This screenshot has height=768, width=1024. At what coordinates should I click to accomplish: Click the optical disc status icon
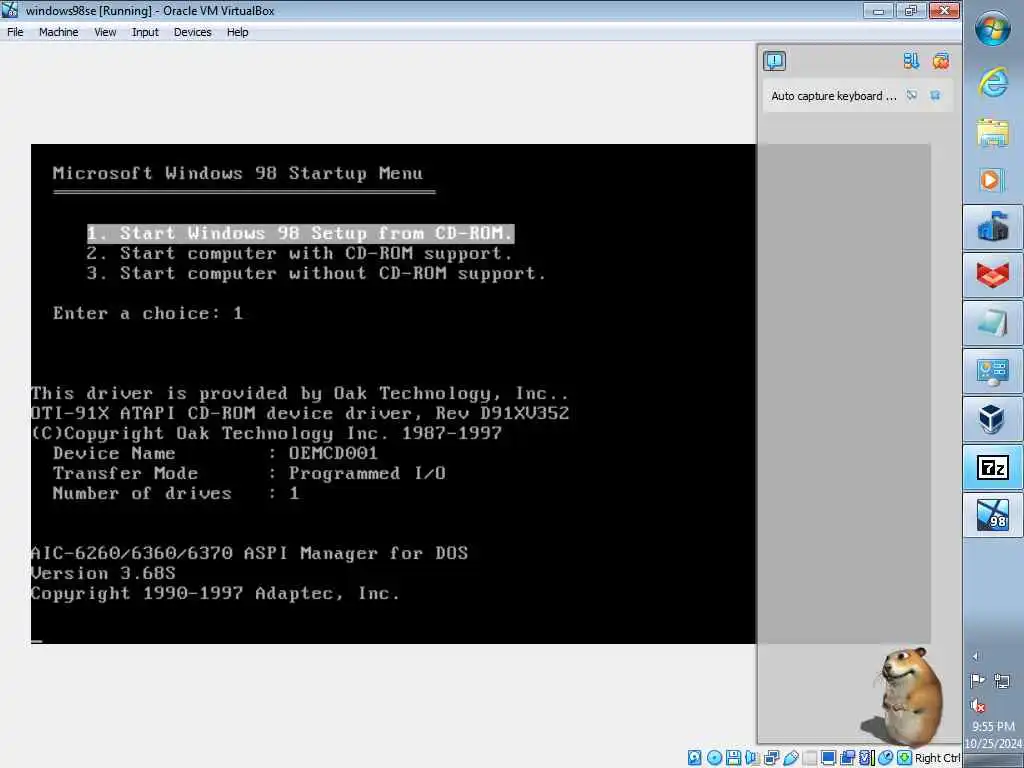point(714,758)
